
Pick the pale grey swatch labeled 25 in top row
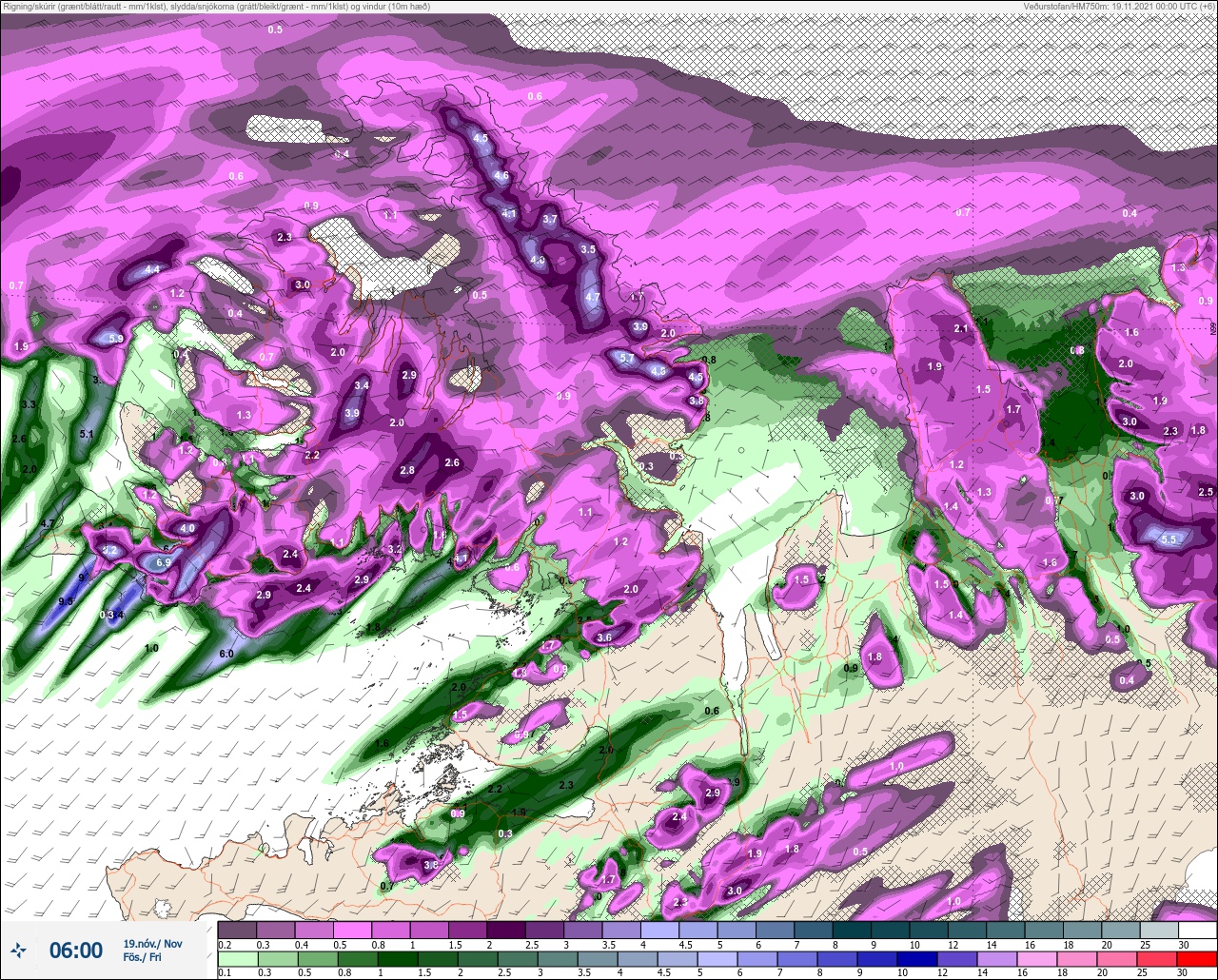[1158, 930]
